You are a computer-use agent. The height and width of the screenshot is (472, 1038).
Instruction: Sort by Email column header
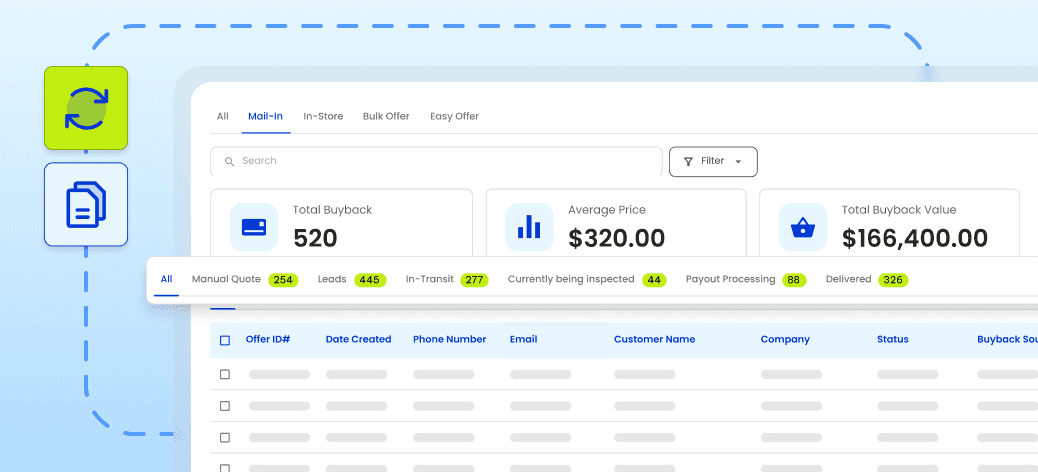pos(523,339)
